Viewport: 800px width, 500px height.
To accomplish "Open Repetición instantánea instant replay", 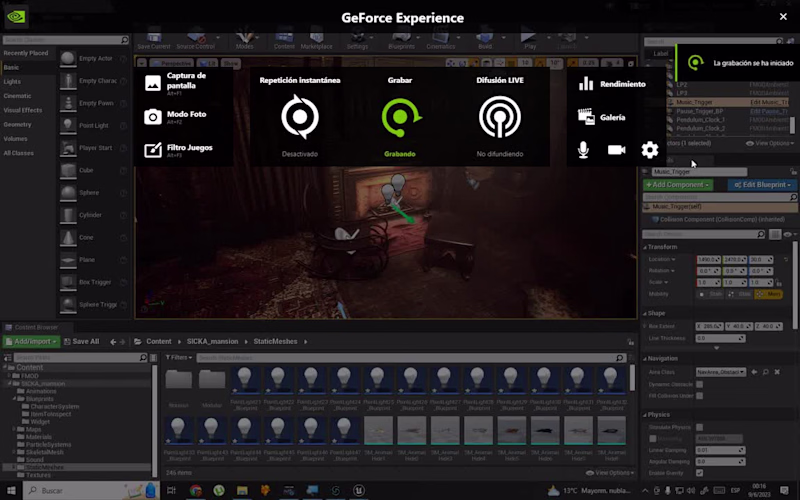I will coord(300,117).
